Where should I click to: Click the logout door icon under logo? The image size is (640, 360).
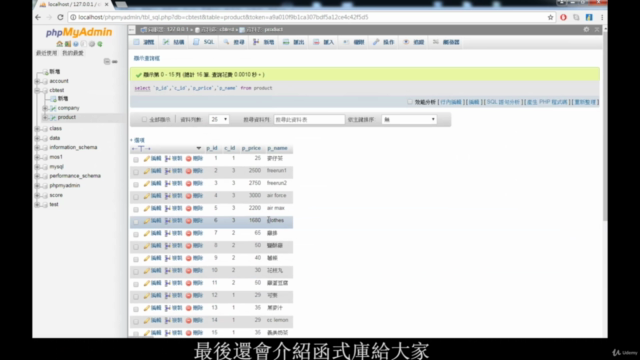click(68, 44)
